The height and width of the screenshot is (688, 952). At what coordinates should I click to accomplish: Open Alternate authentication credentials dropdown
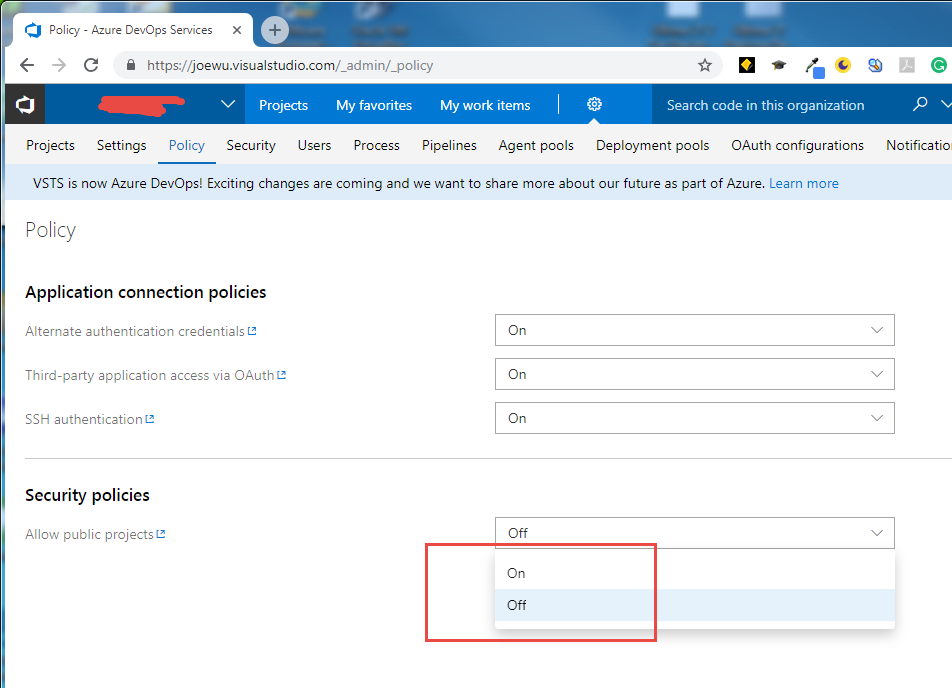point(695,330)
